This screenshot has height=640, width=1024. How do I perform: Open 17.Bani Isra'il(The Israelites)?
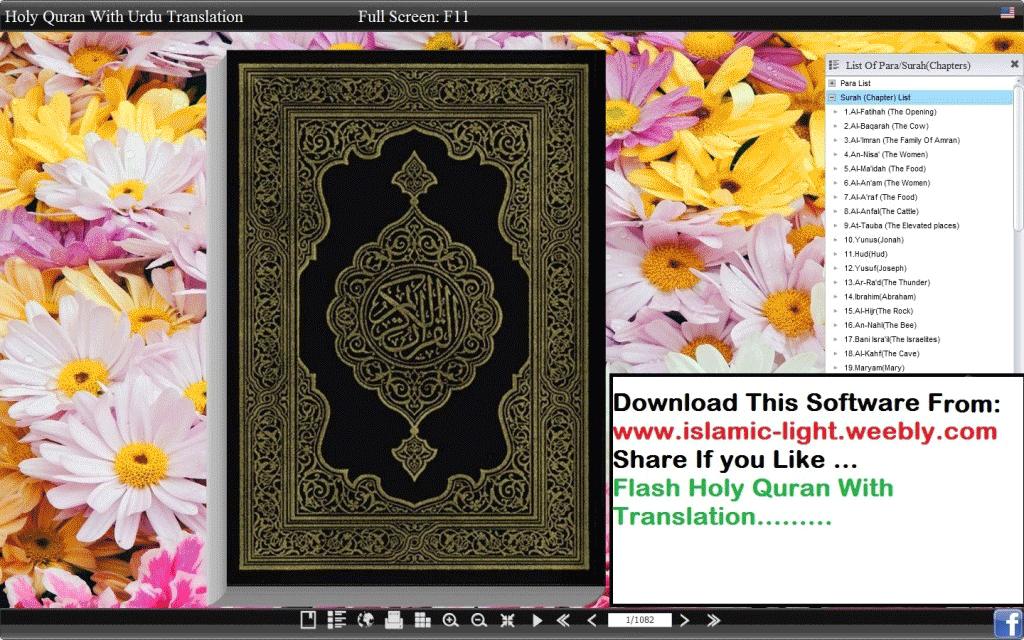click(x=891, y=340)
